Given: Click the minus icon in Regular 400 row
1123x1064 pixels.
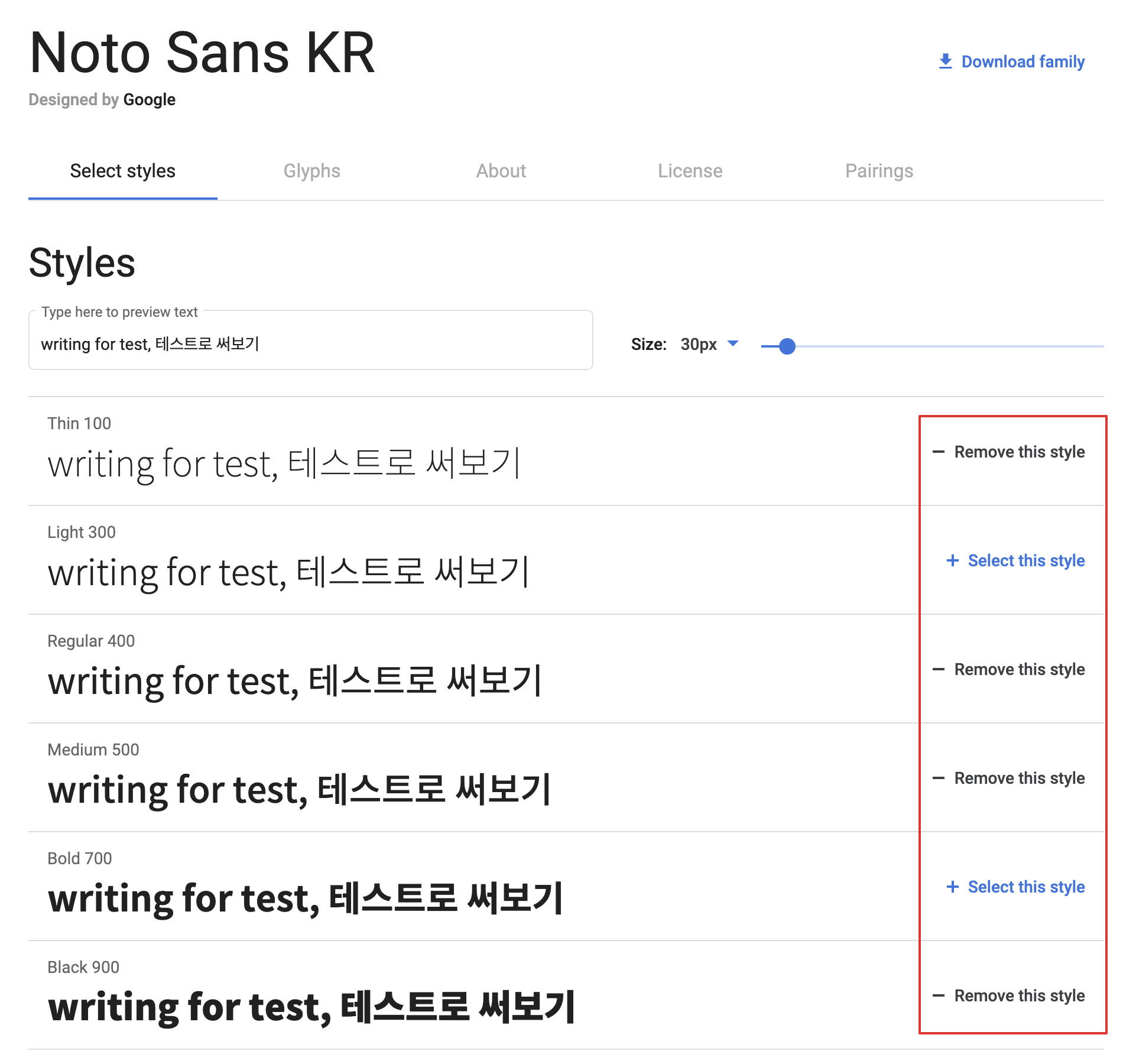Looking at the screenshot, I should point(939,670).
